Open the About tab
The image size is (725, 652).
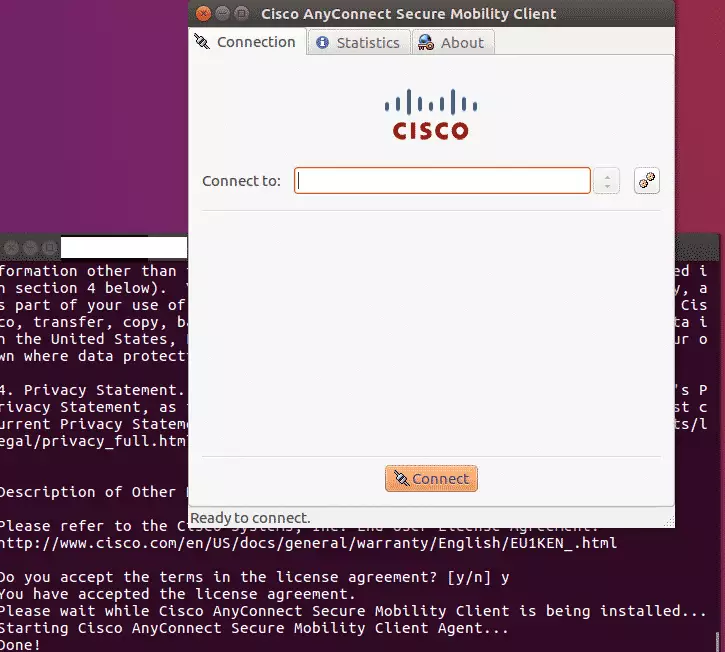click(453, 43)
